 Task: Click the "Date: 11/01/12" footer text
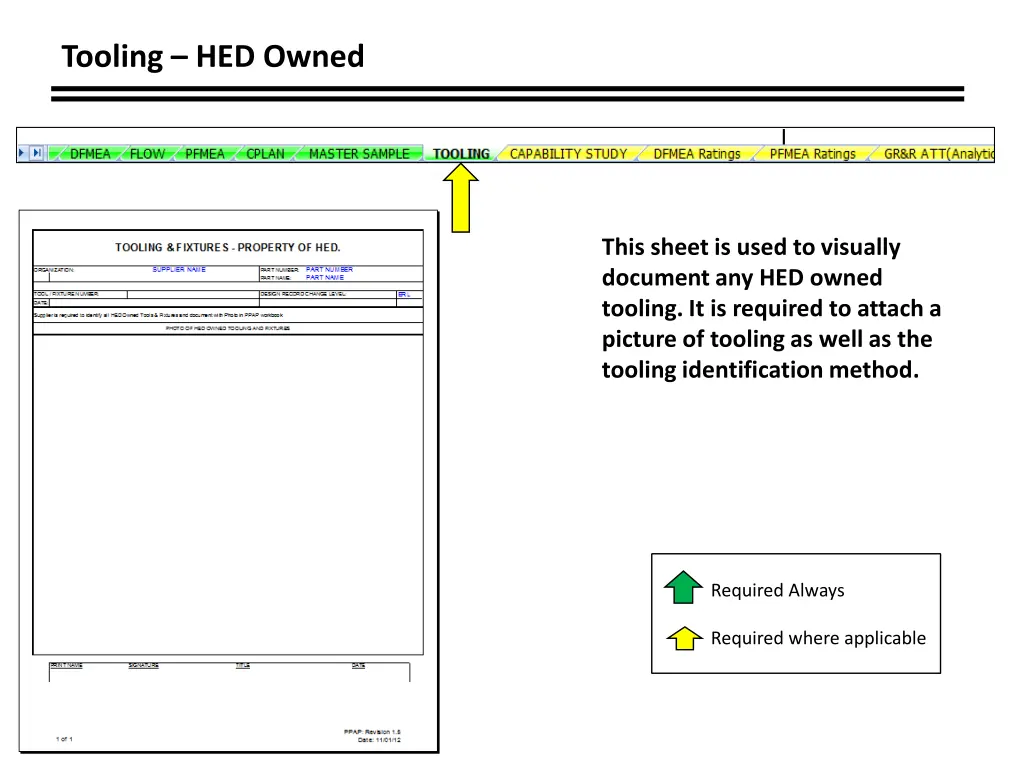pyautogui.click(x=379, y=740)
